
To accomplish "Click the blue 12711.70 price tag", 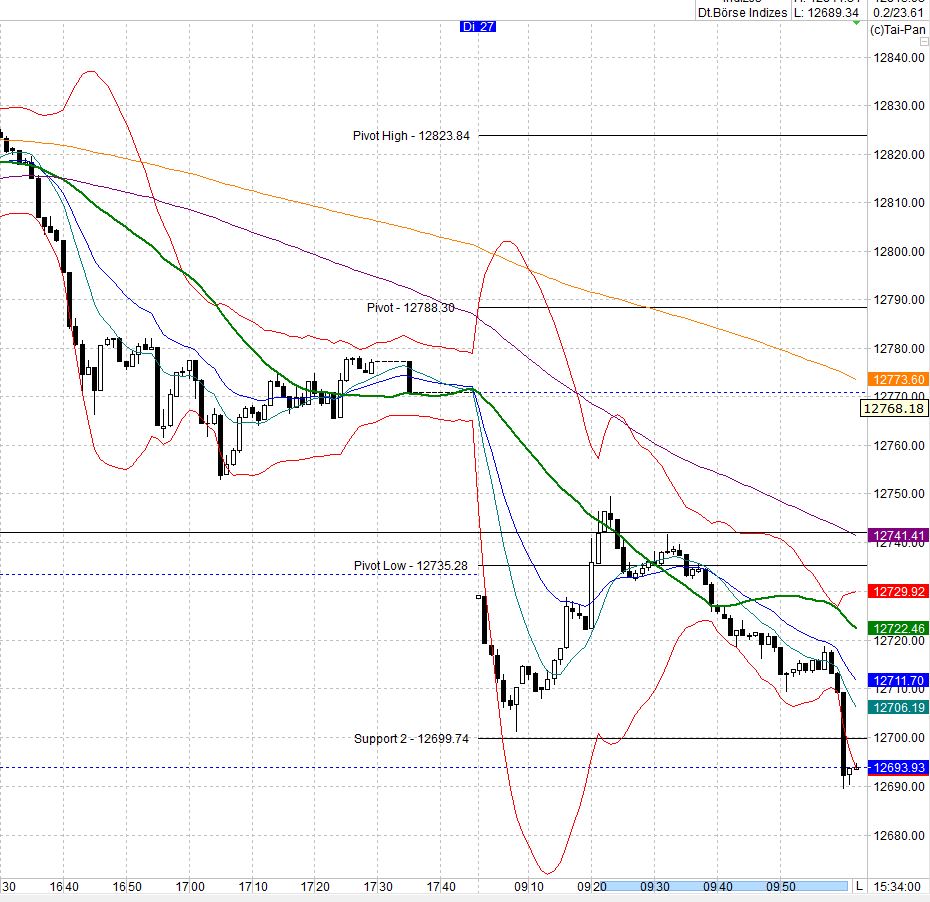I will [898, 680].
